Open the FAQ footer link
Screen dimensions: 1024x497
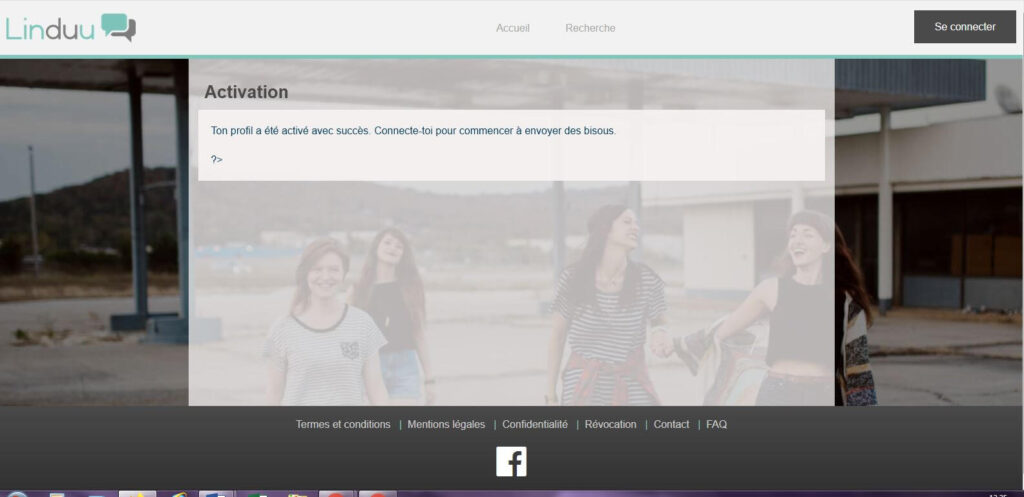(x=716, y=424)
